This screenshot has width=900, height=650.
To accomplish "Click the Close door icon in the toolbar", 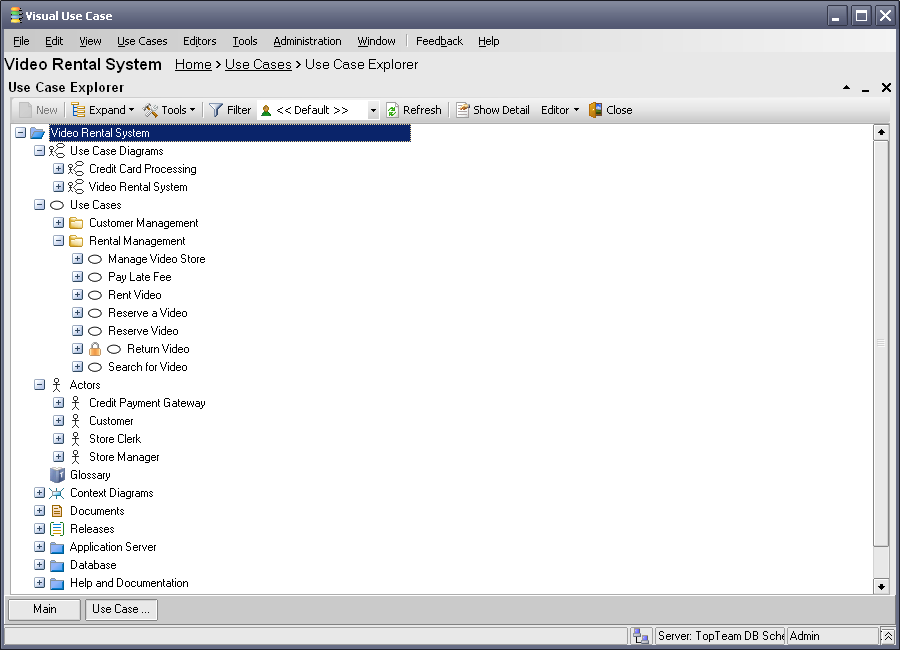I will coord(595,110).
